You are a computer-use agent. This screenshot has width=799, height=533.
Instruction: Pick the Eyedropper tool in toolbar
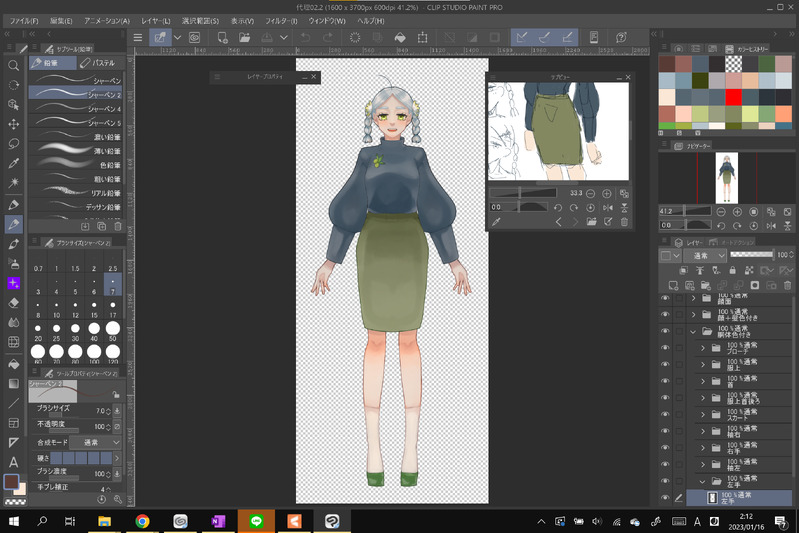(x=14, y=163)
